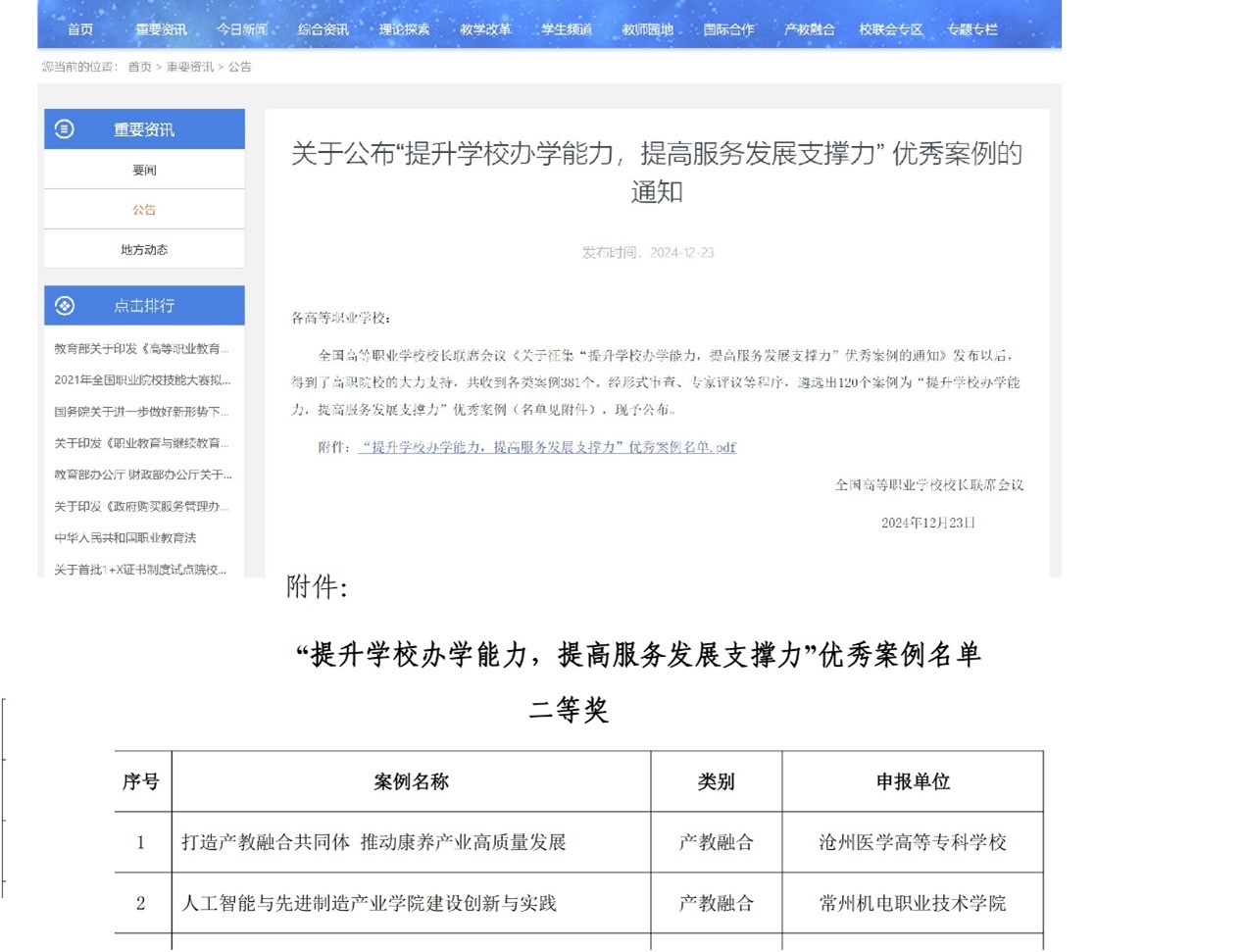The image size is (1244, 952).
Task: Go to 专题专栏 in the top navigation
Action: [x=972, y=29]
